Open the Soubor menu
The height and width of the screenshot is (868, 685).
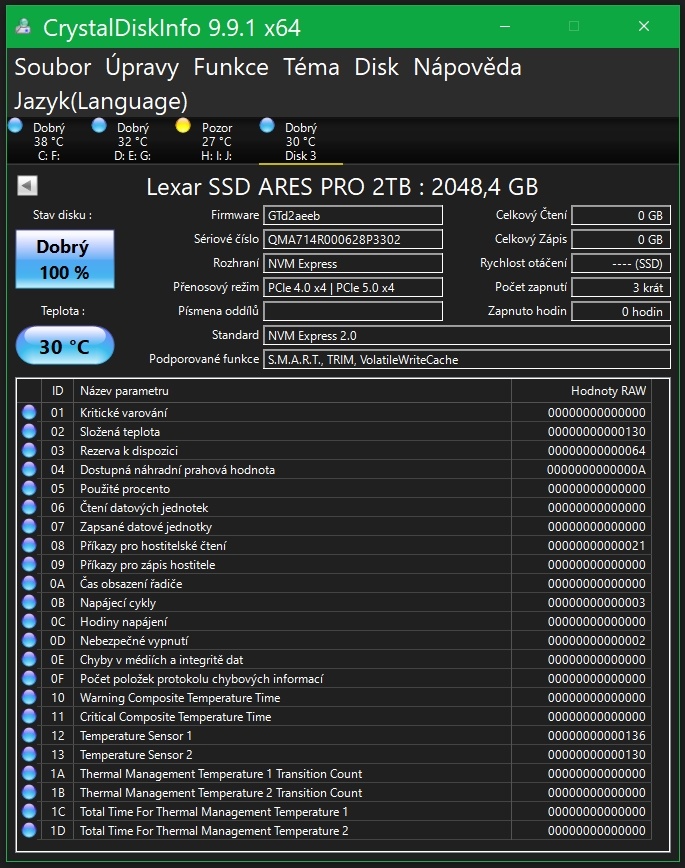click(x=53, y=68)
